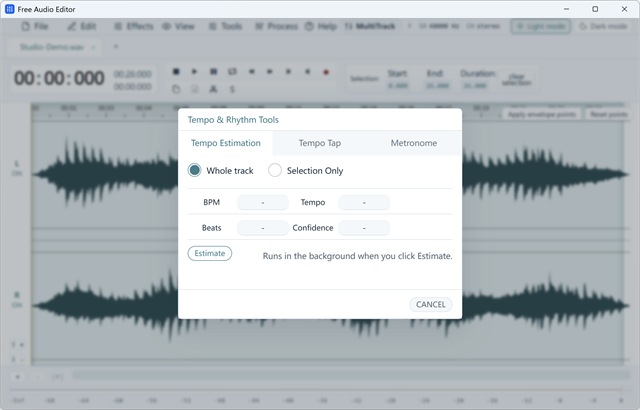Open the MultiTrack view
Image resolution: width=640 pixels, height=410 pixels.
[x=370, y=27]
